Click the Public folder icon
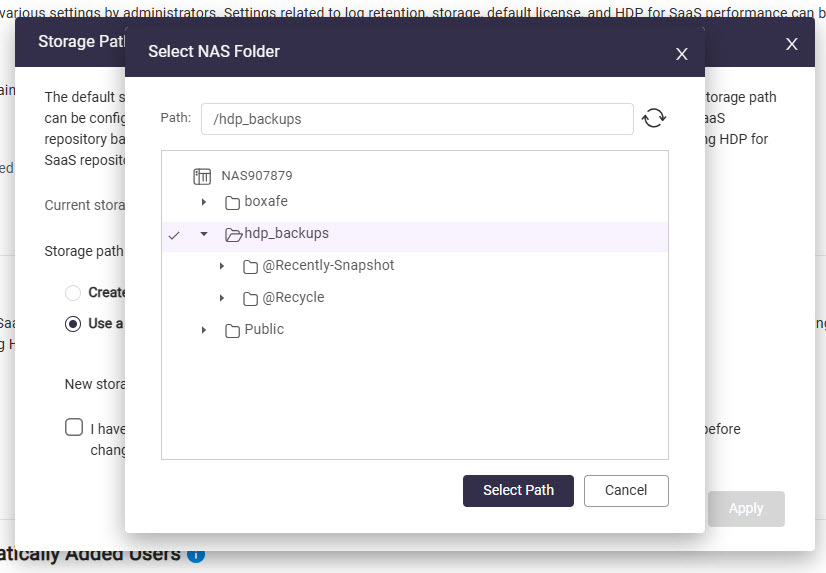826x573 pixels. [x=232, y=331]
